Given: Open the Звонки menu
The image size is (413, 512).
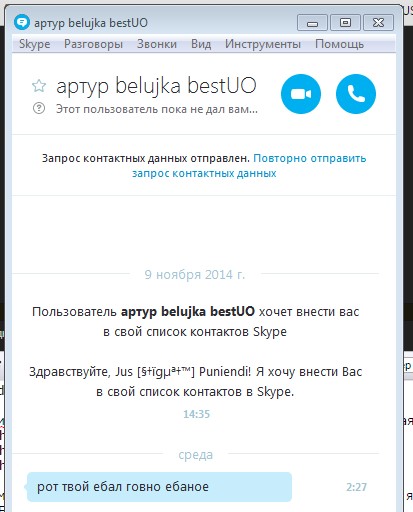Looking at the screenshot, I should click(x=157, y=44).
